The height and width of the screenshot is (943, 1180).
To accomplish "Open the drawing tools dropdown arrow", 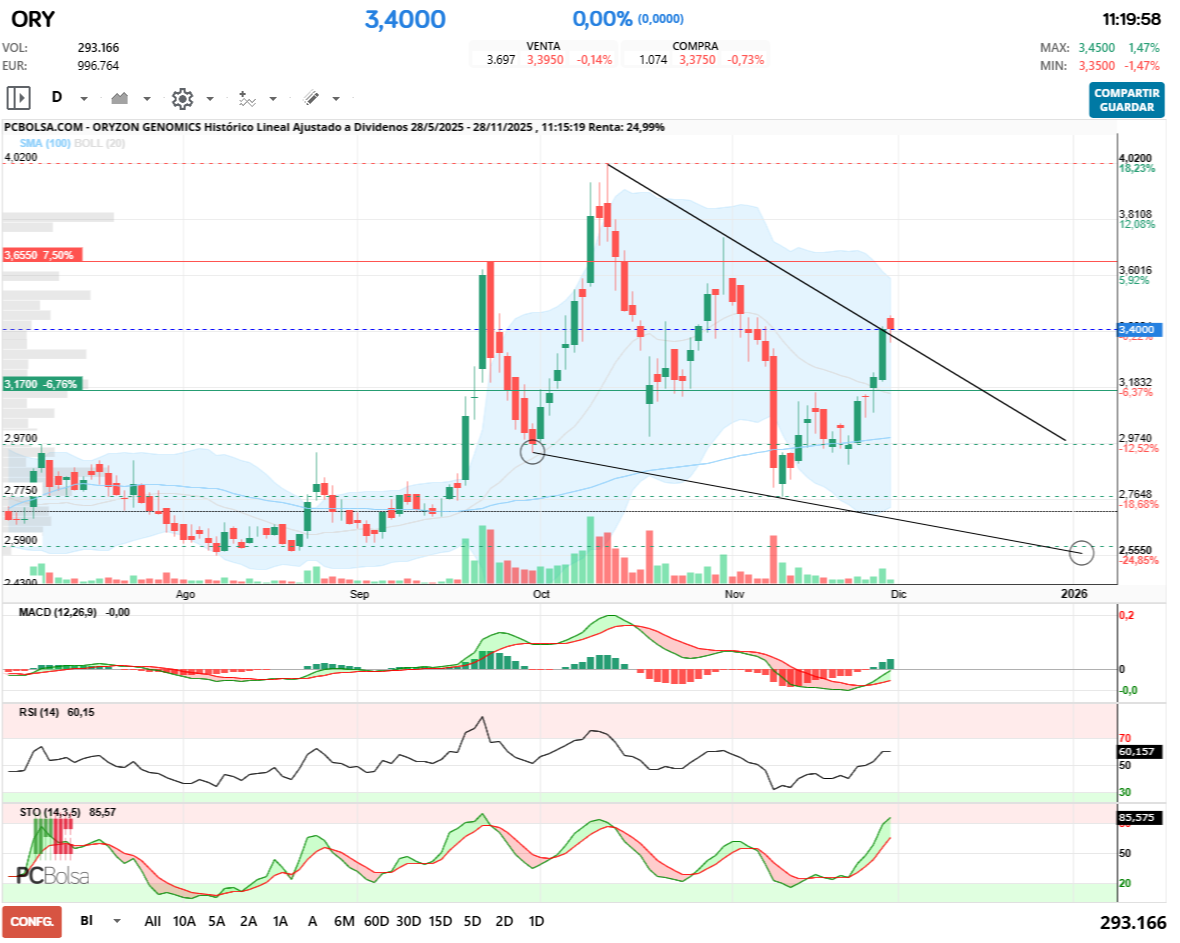I will click(x=335, y=99).
